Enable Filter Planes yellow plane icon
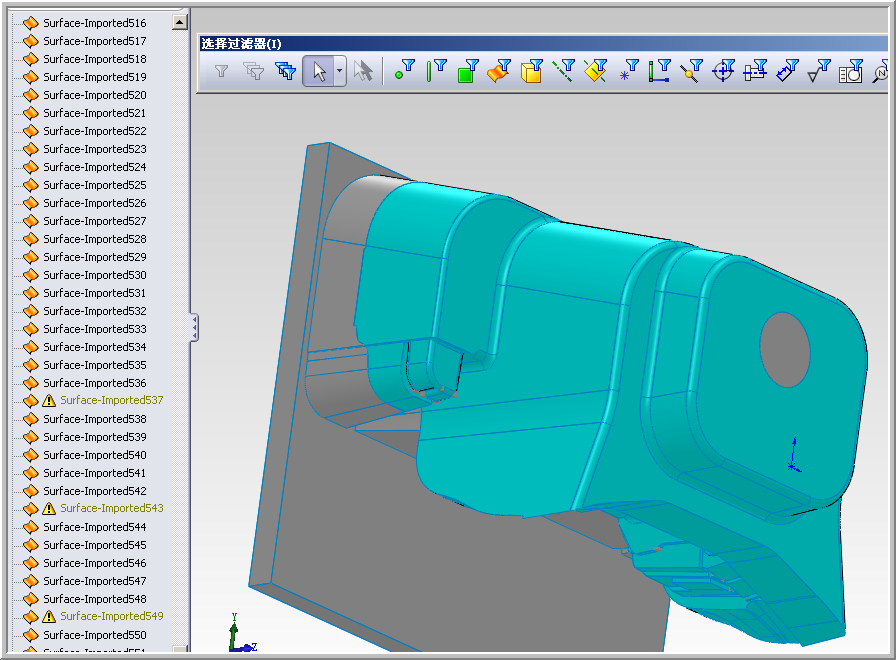Viewport: 896px width, 660px height. coord(595,71)
